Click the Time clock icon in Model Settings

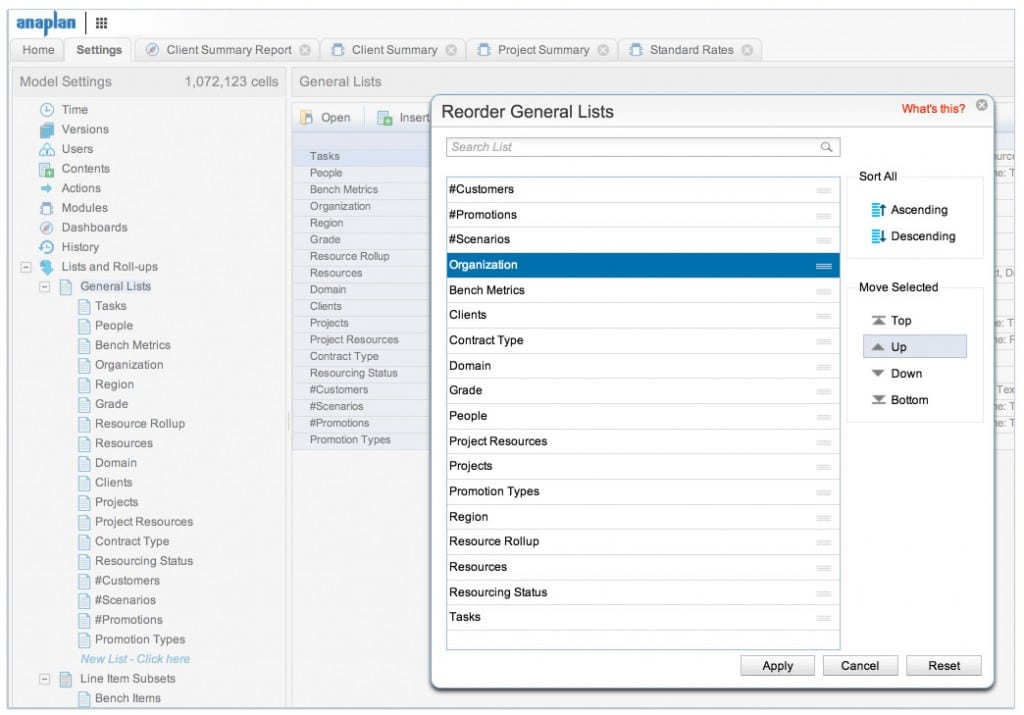click(46, 110)
